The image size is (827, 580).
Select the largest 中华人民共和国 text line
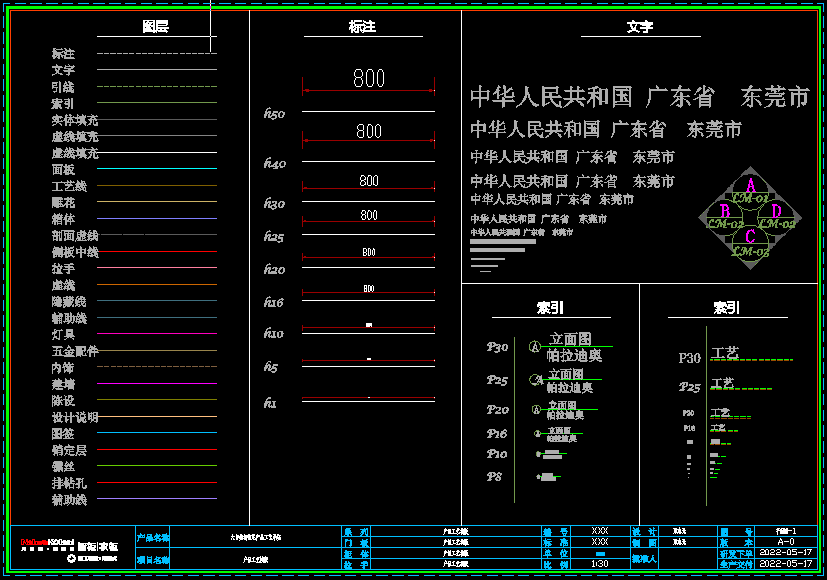point(639,97)
